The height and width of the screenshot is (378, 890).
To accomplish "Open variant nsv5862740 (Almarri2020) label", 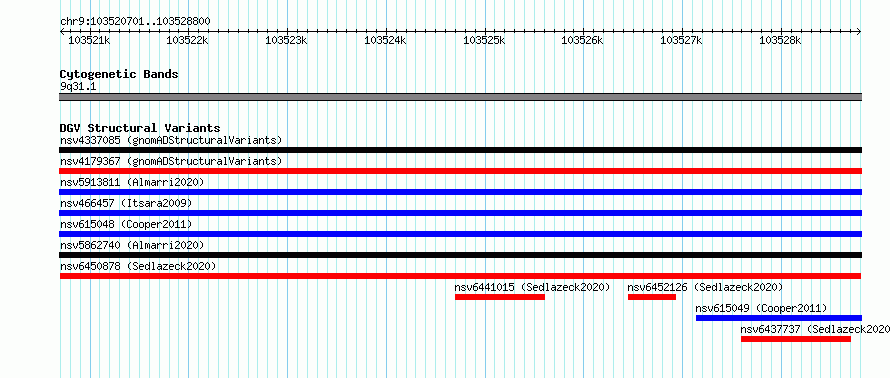I will [132, 245].
